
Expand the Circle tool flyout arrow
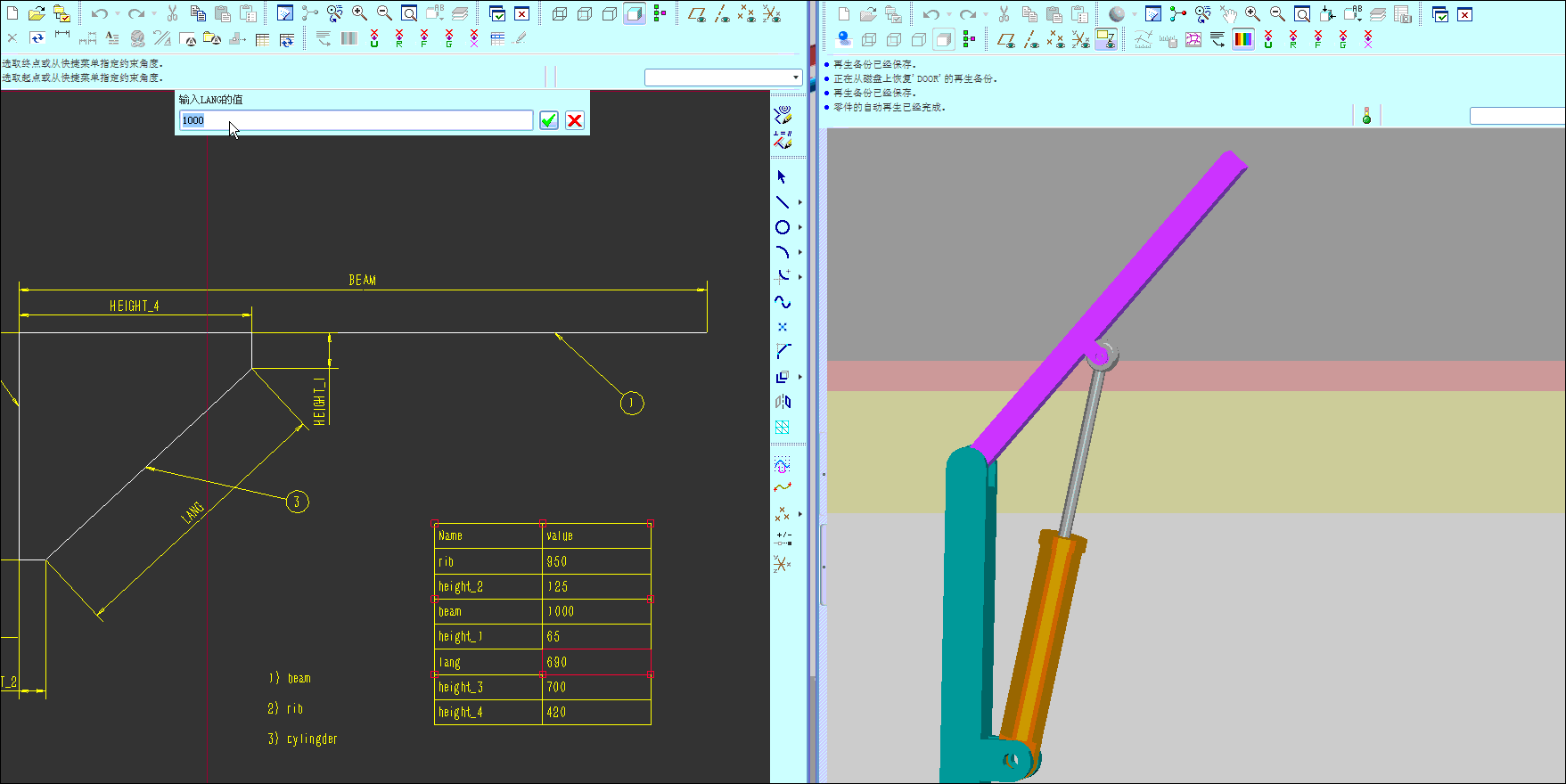click(800, 227)
